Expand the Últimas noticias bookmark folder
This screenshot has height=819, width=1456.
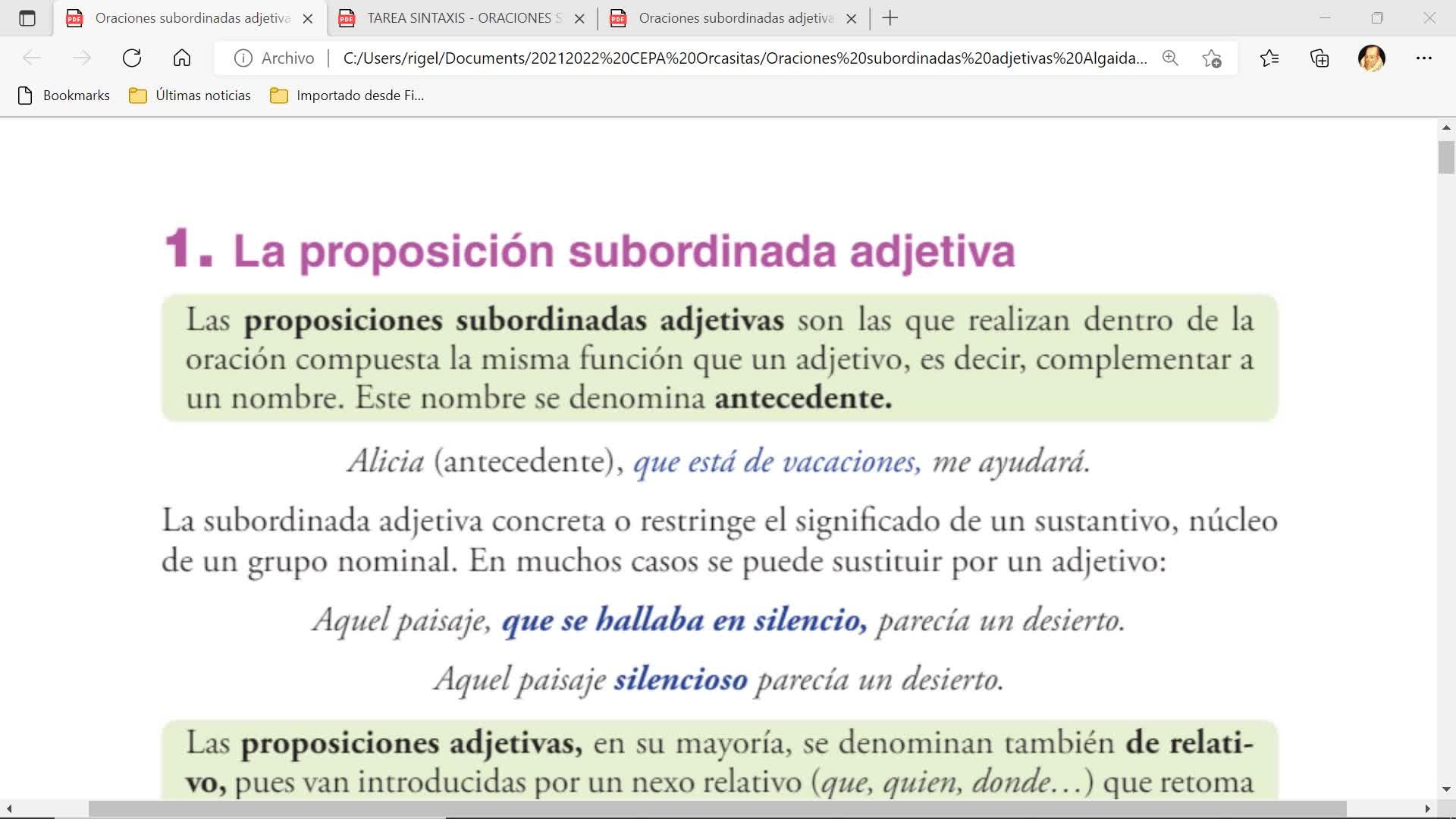pyautogui.click(x=190, y=96)
